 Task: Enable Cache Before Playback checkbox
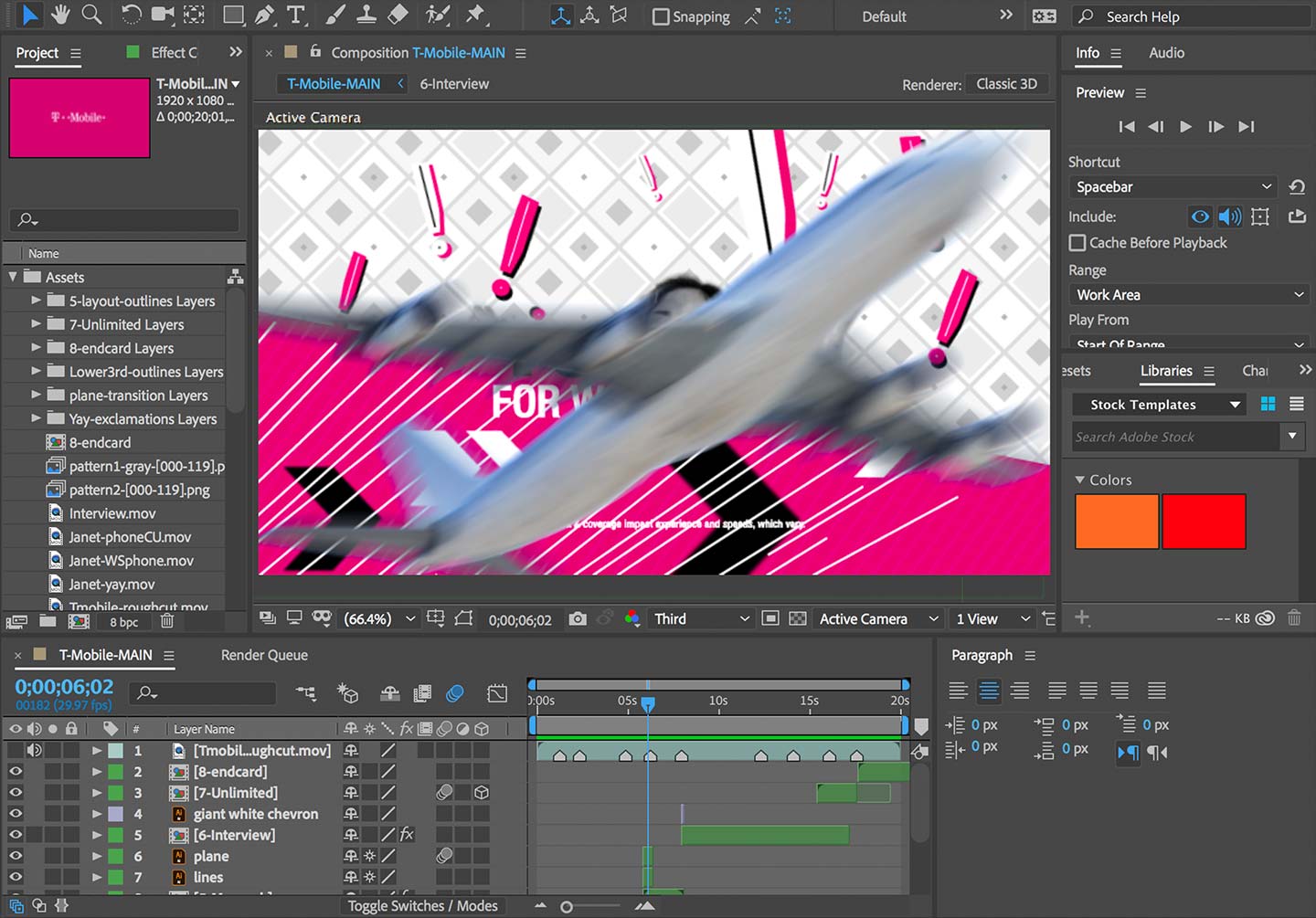pyautogui.click(x=1077, y=243)
